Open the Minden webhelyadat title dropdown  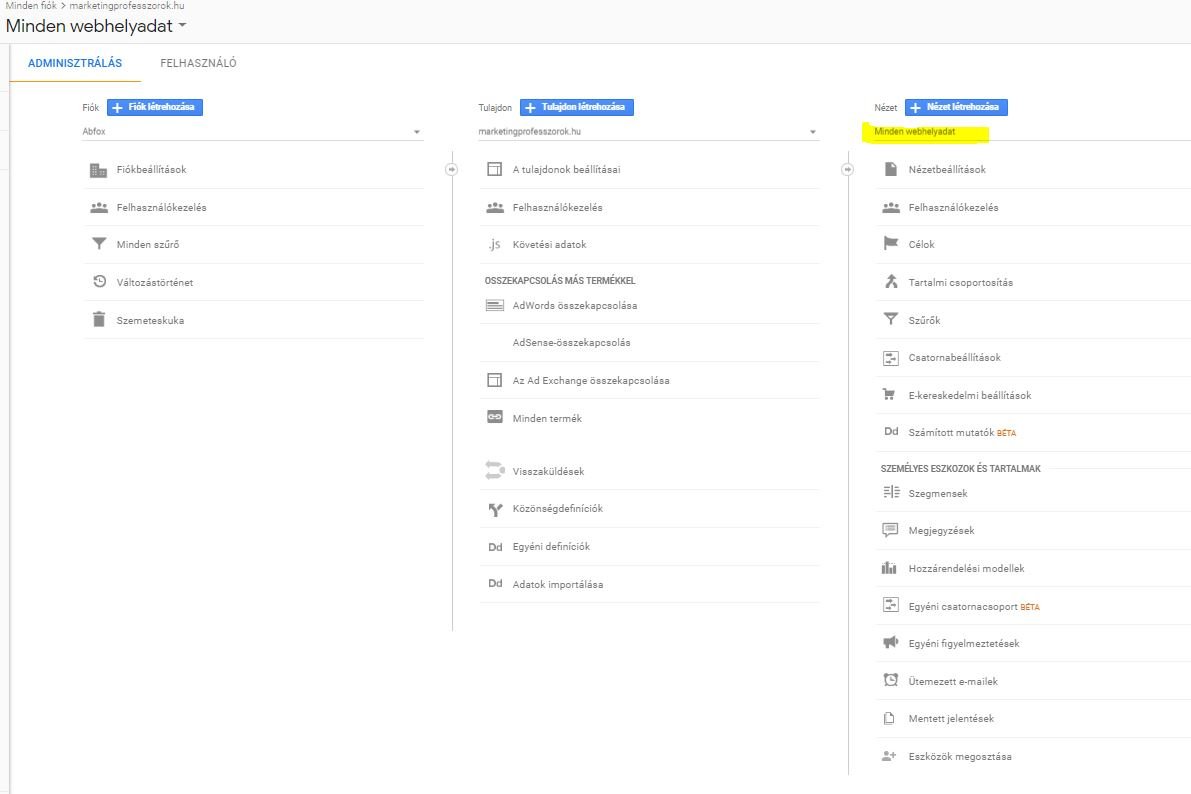point(96,26)
